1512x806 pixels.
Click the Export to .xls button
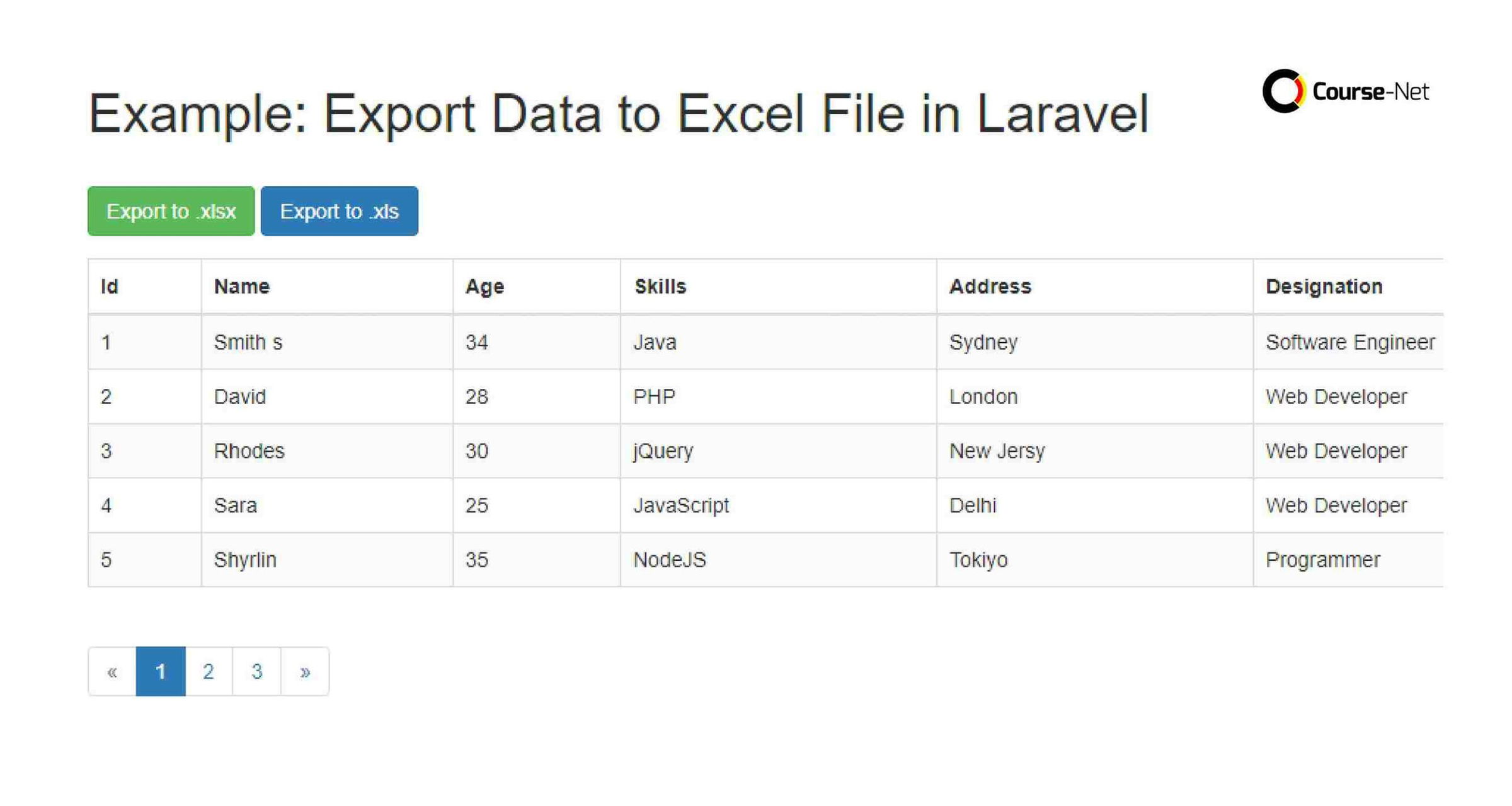(340, 211)
